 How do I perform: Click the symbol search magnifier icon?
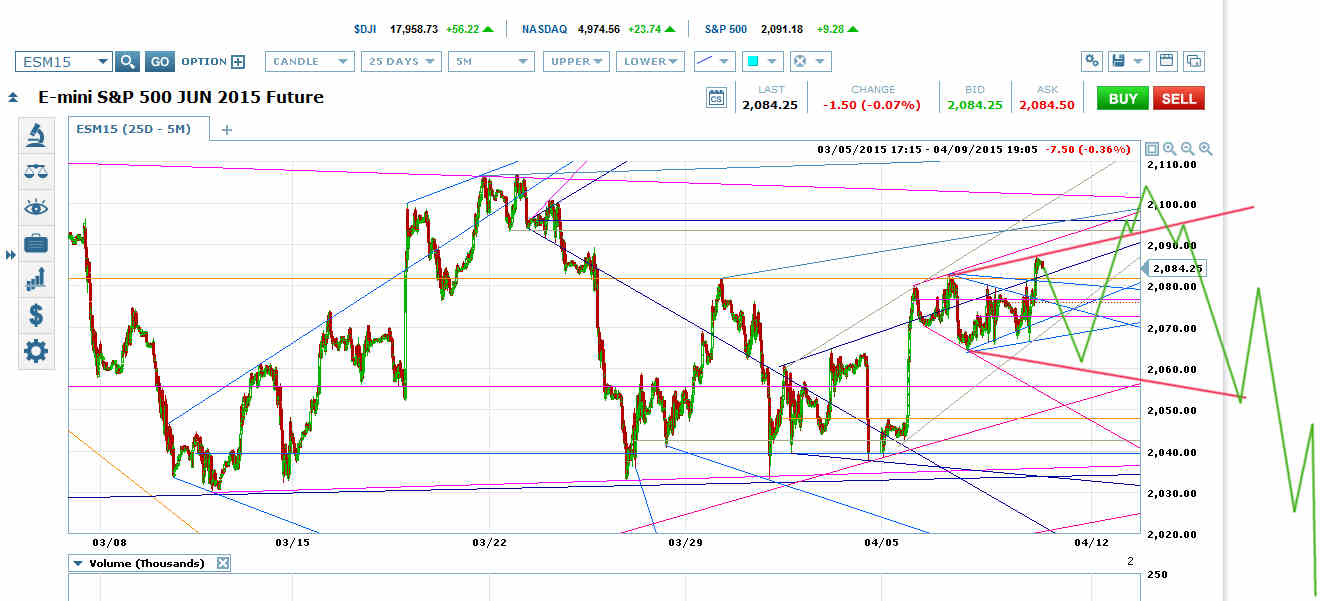coord(127,61)
